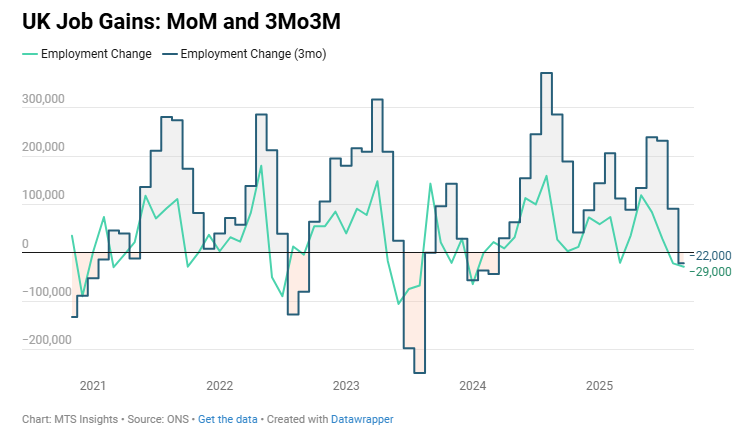The width and height of the screenshot is (747, 436).
Task: Click the 2024 x-axis label
Action: click(x=472, y=385)
